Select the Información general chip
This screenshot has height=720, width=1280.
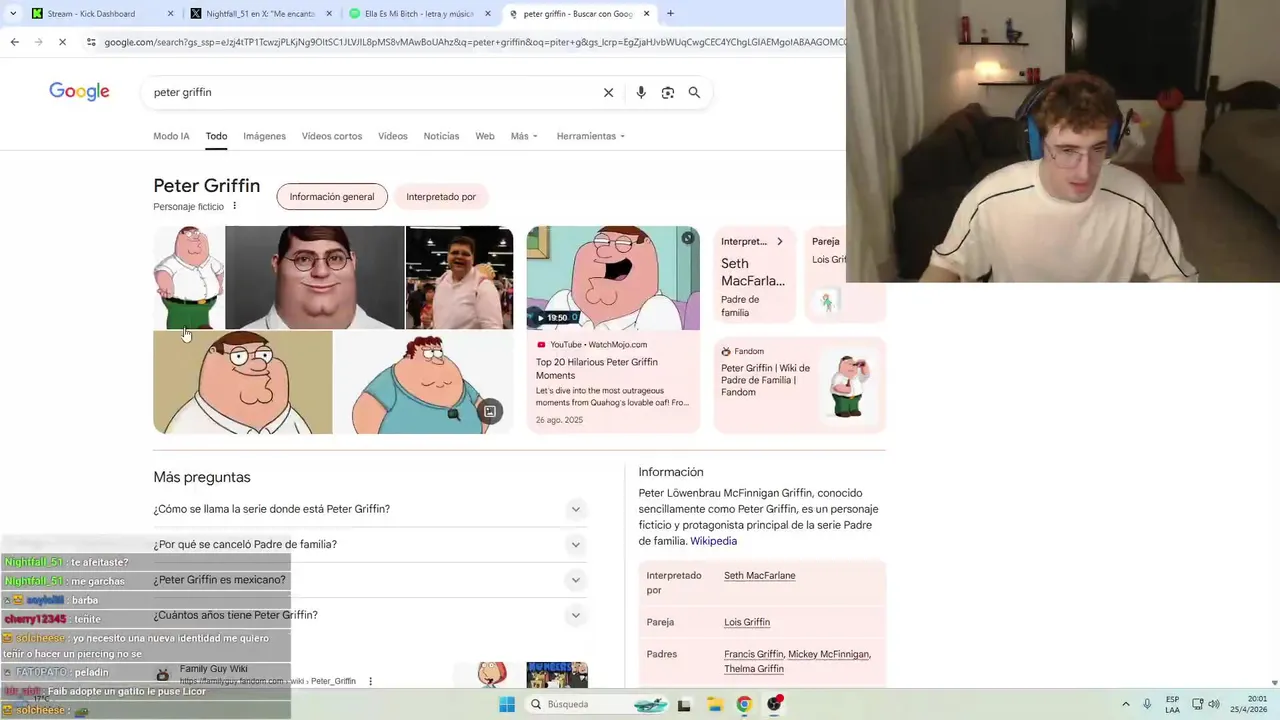[x=332, y=197]
